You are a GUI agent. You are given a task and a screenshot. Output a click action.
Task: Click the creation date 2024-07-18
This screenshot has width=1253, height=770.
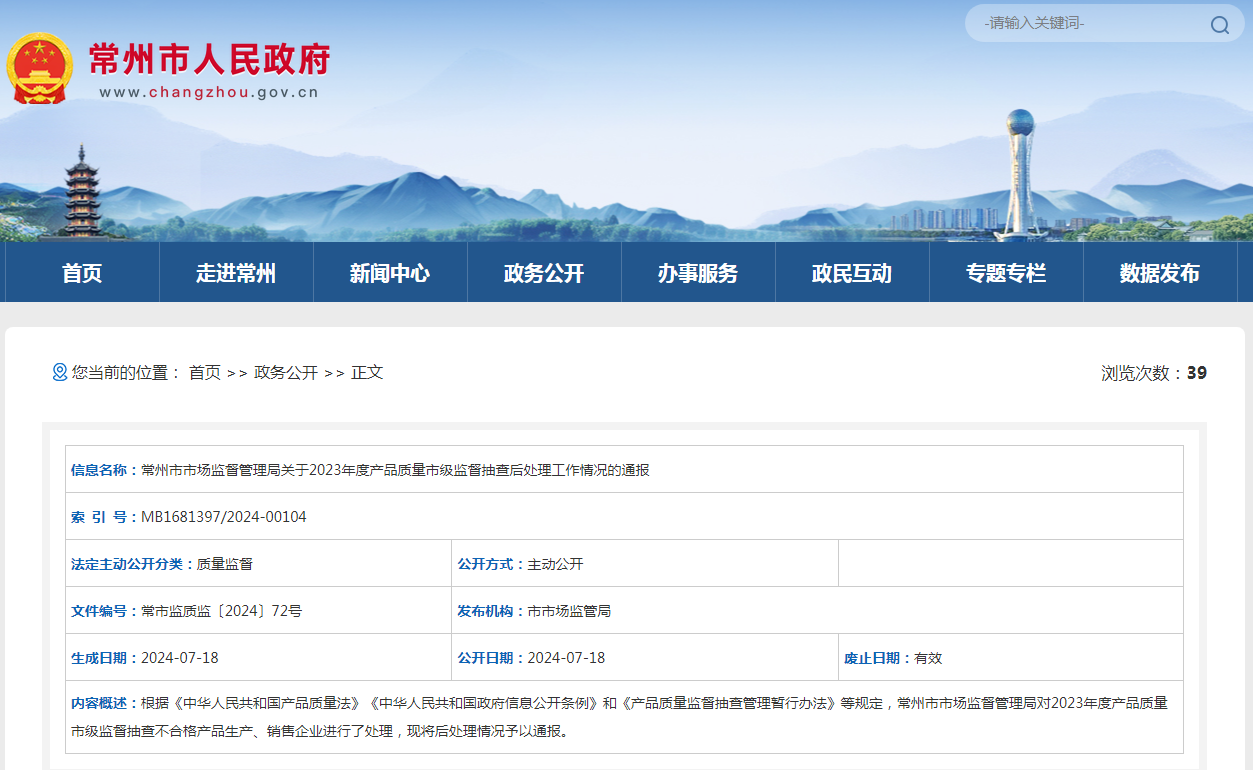tap(180, 658)
